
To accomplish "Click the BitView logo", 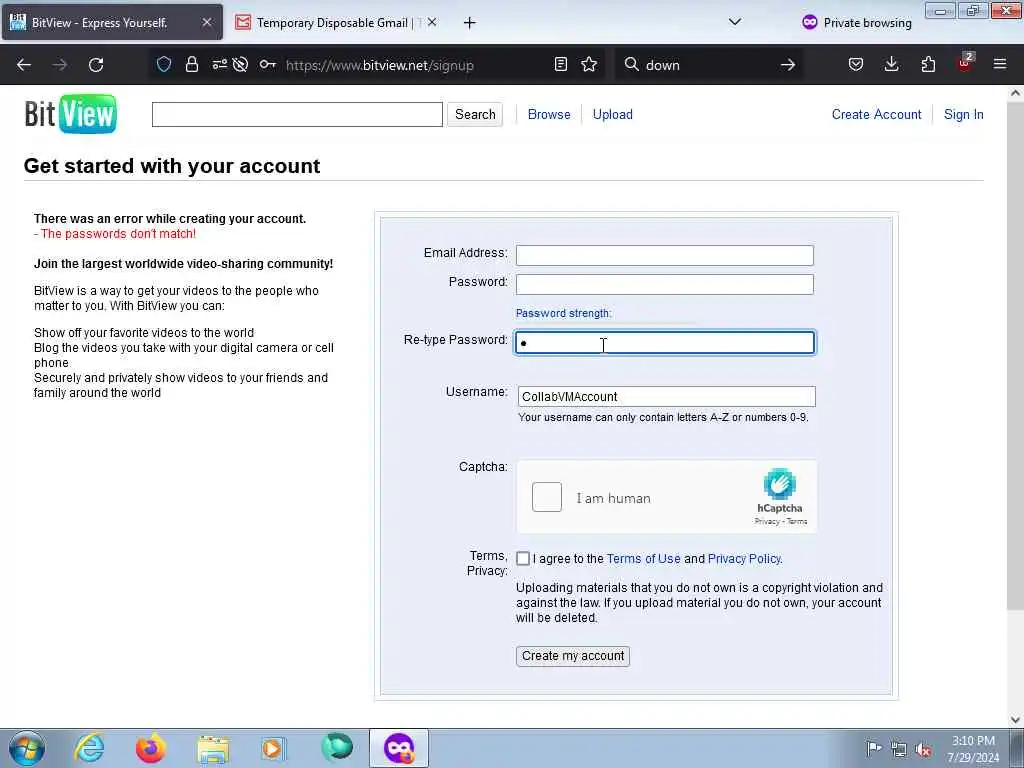I will 71,114.
